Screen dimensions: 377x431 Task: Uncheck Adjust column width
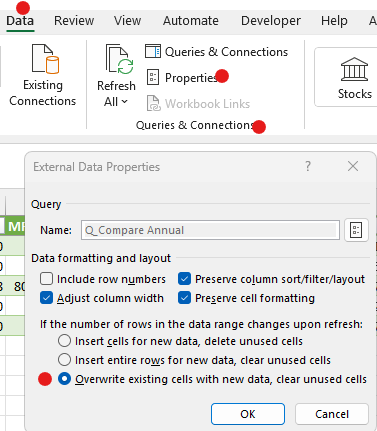(x=46, y=298)
